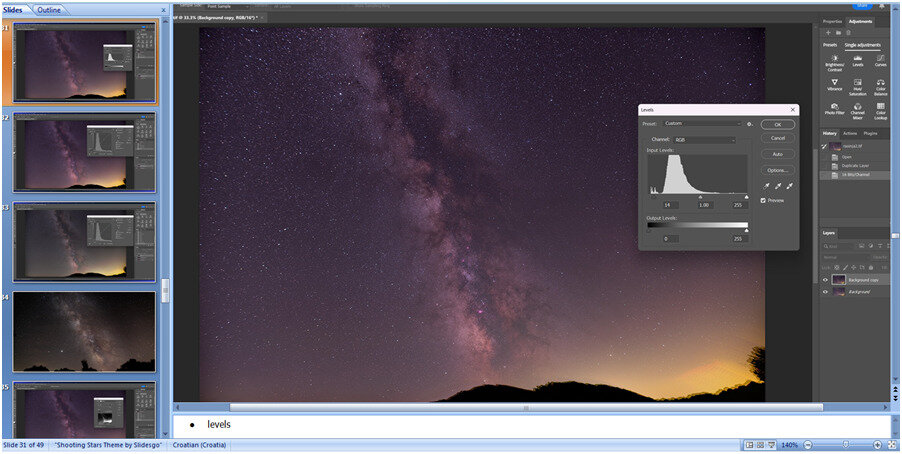Click the Color Lookup adjustment icon
Image resolution: width=902 pixels, height=454 pixels.
coord(881,106)
